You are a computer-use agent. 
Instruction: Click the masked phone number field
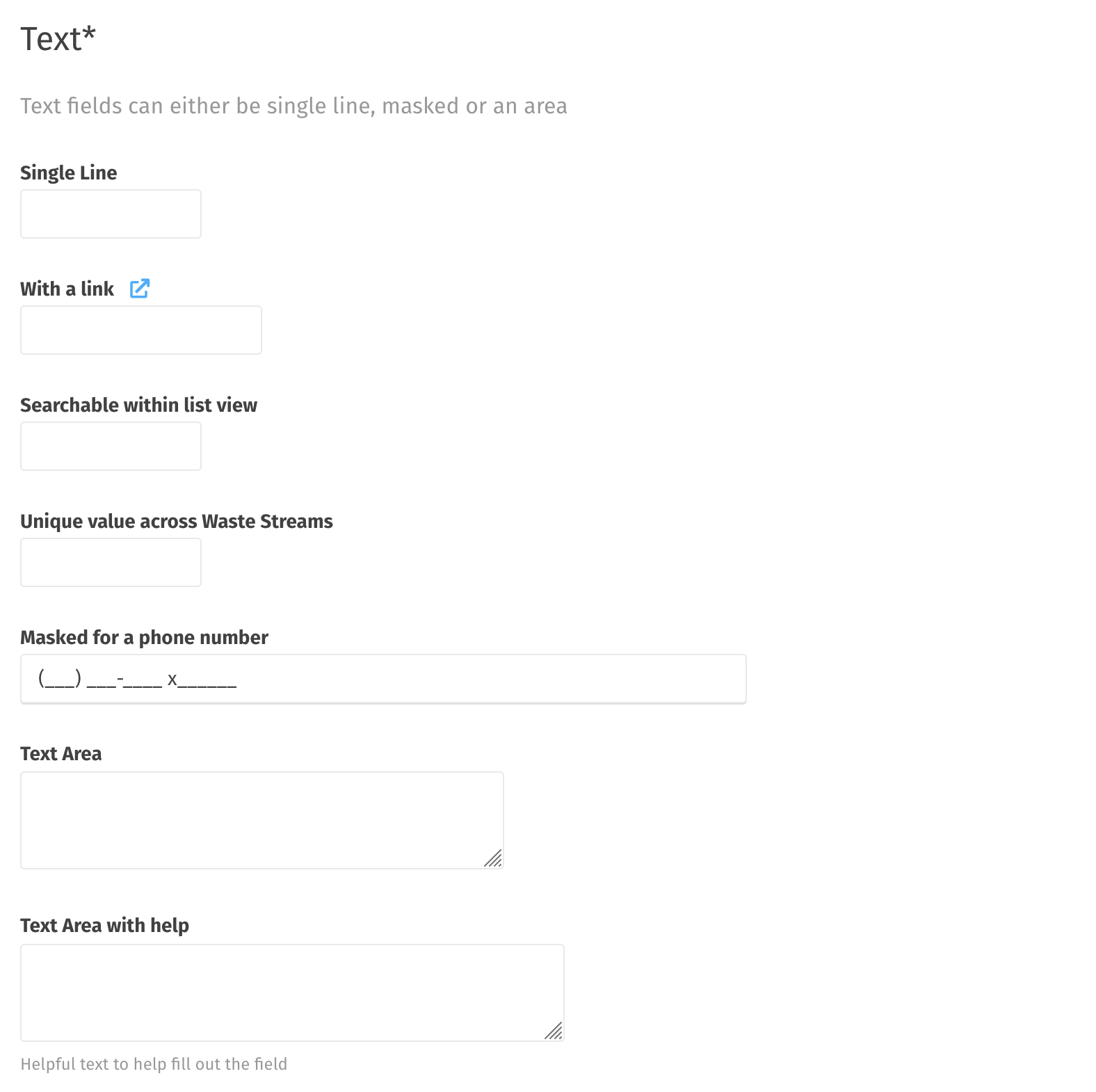(383, 679)
